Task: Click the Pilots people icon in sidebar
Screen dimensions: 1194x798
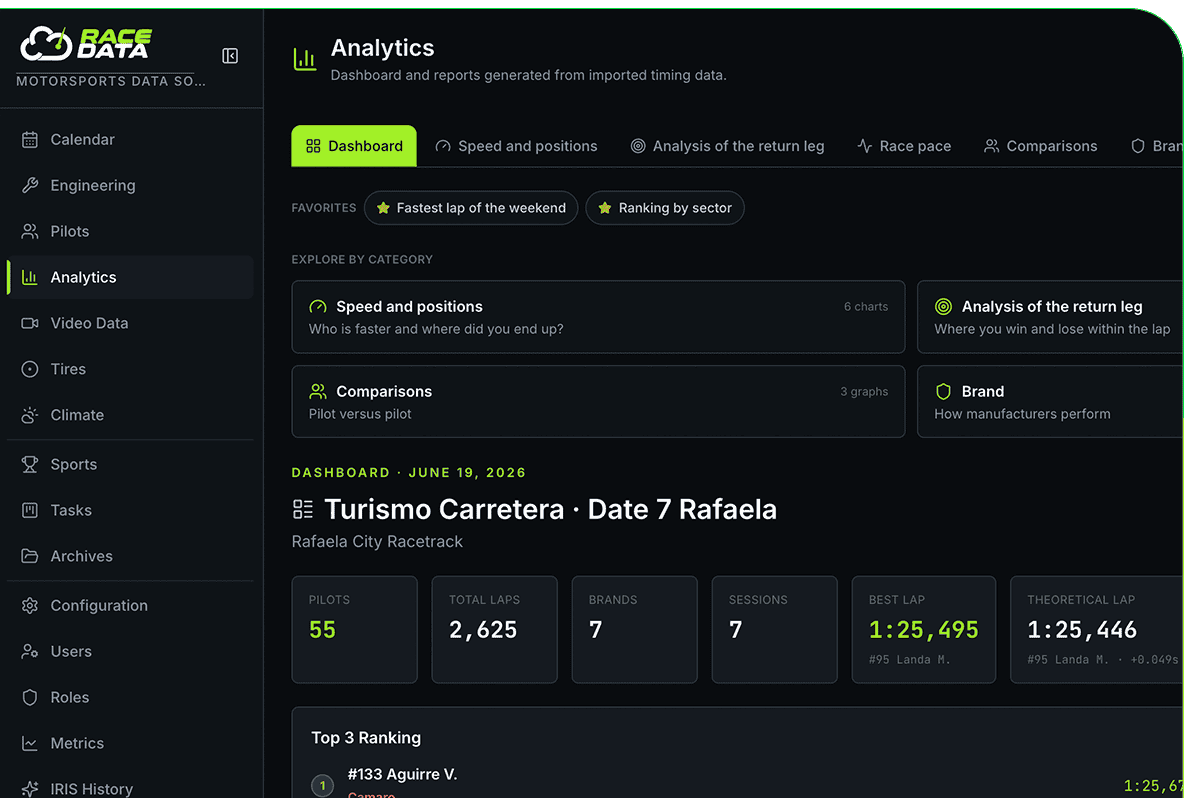Action: [30, 231]
